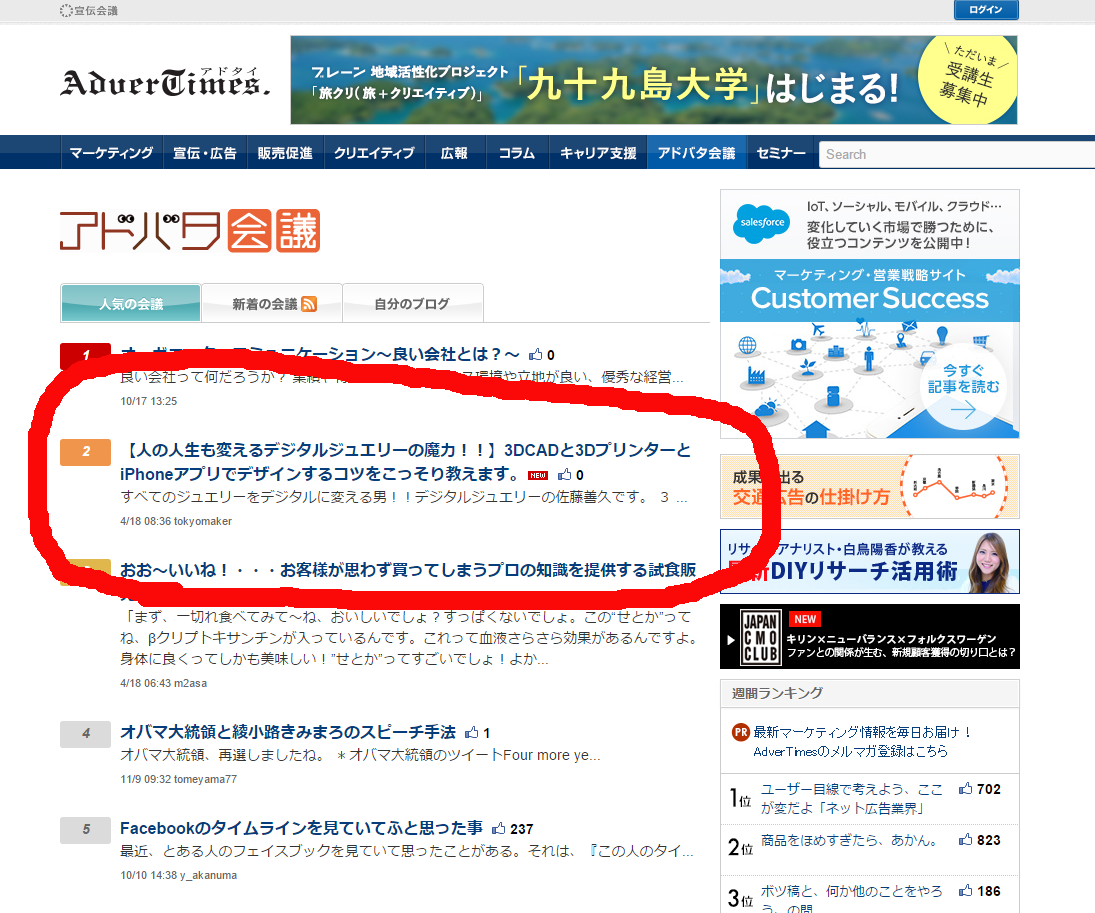The height and width of the screenshot is (913, 1095).
Task: Click the ログイン button
Action: click(985, 10)
